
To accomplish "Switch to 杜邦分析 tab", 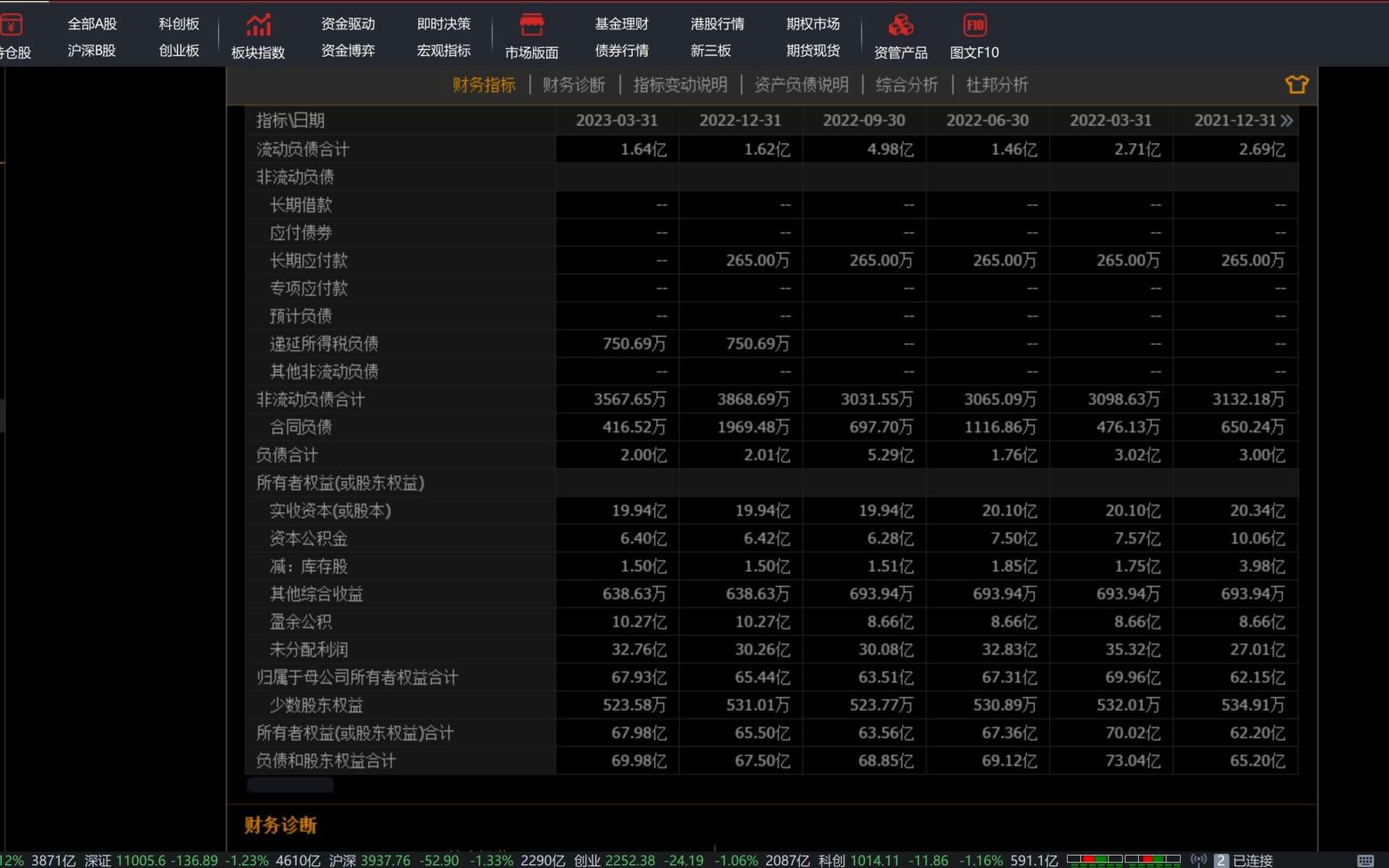I will pos(997,84).
